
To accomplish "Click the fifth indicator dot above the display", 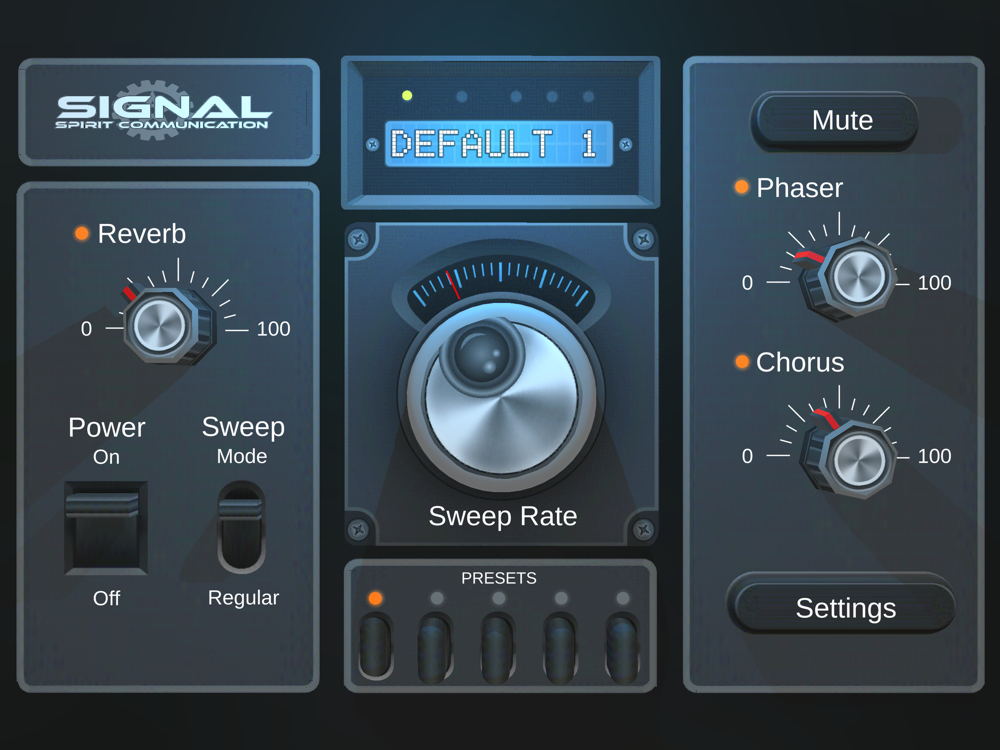I will pos(589,97).
